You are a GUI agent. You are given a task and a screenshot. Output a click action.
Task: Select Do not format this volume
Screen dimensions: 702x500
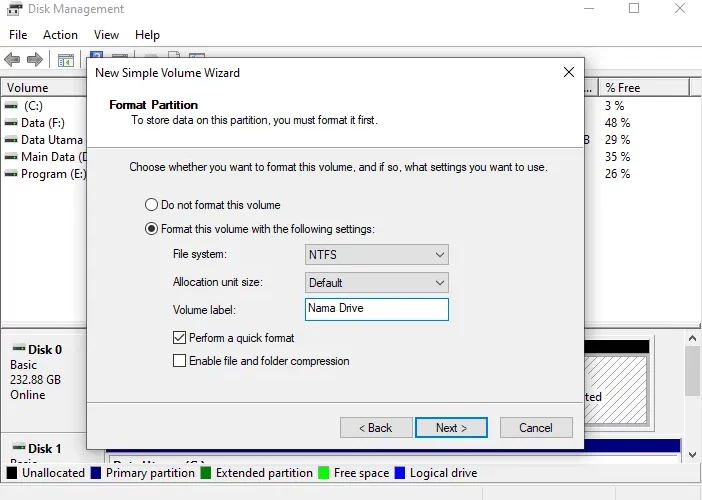(x=151, y=205)
